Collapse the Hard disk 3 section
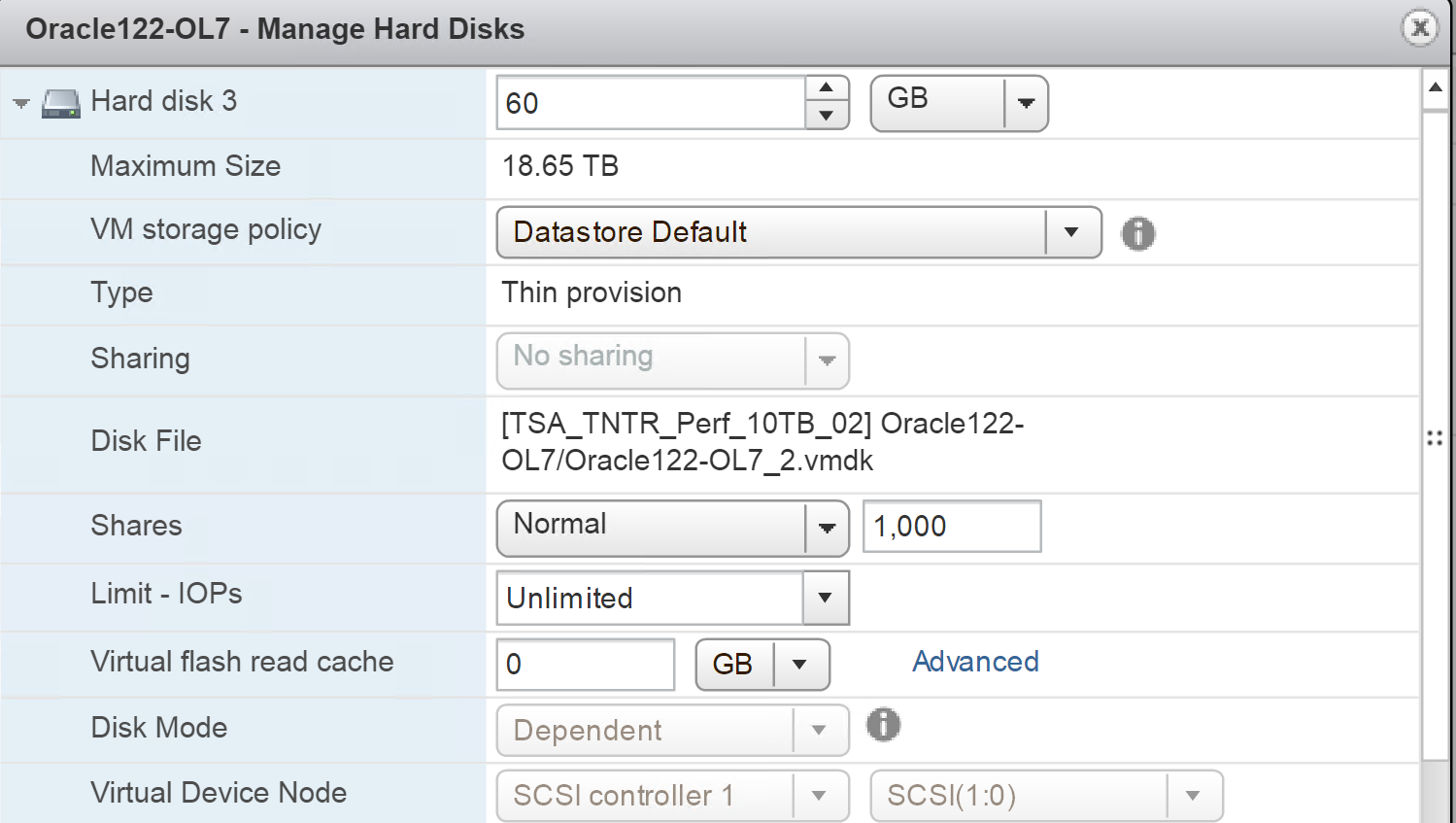The height and width of the screenshot is (823, 1456). (21, 103)
